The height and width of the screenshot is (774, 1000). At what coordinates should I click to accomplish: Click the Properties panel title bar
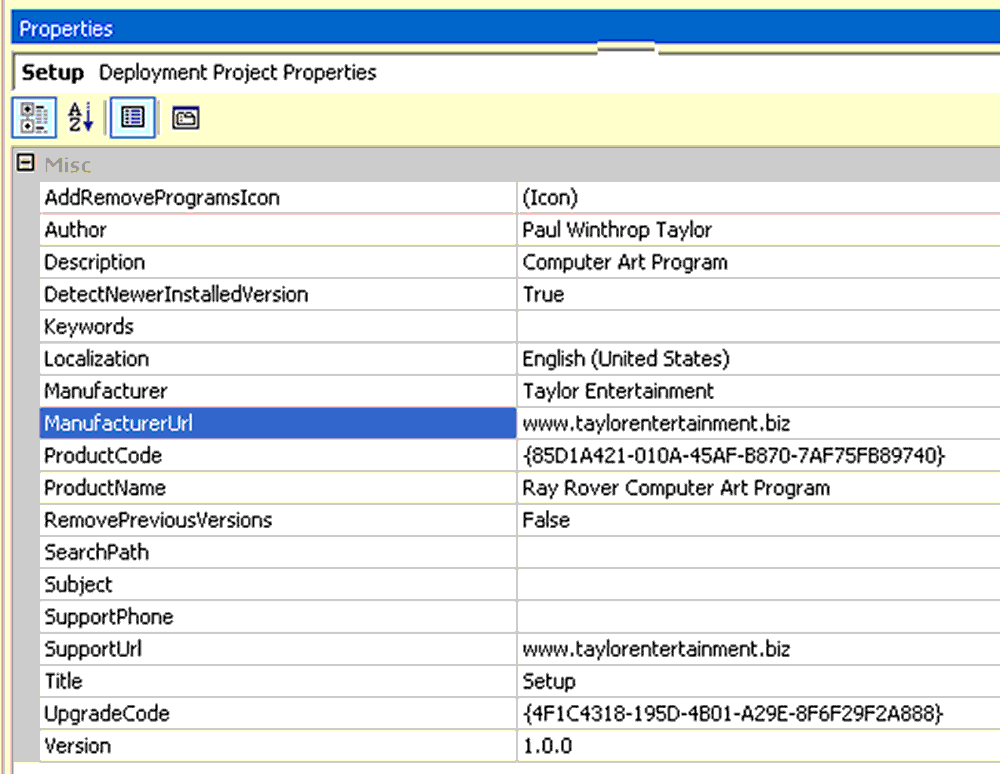click(506, 28)
